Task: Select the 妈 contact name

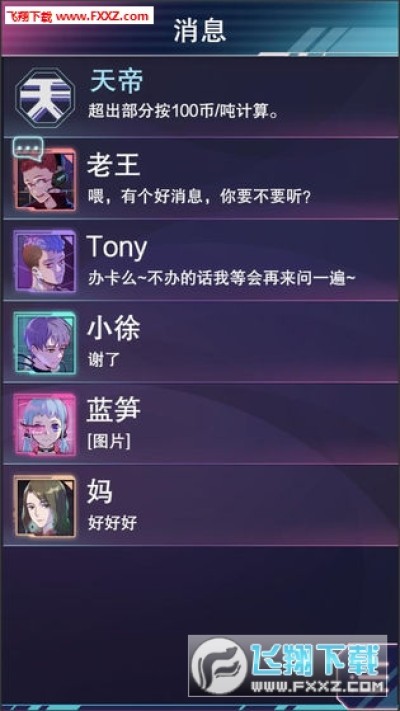Action: [100, 492]
